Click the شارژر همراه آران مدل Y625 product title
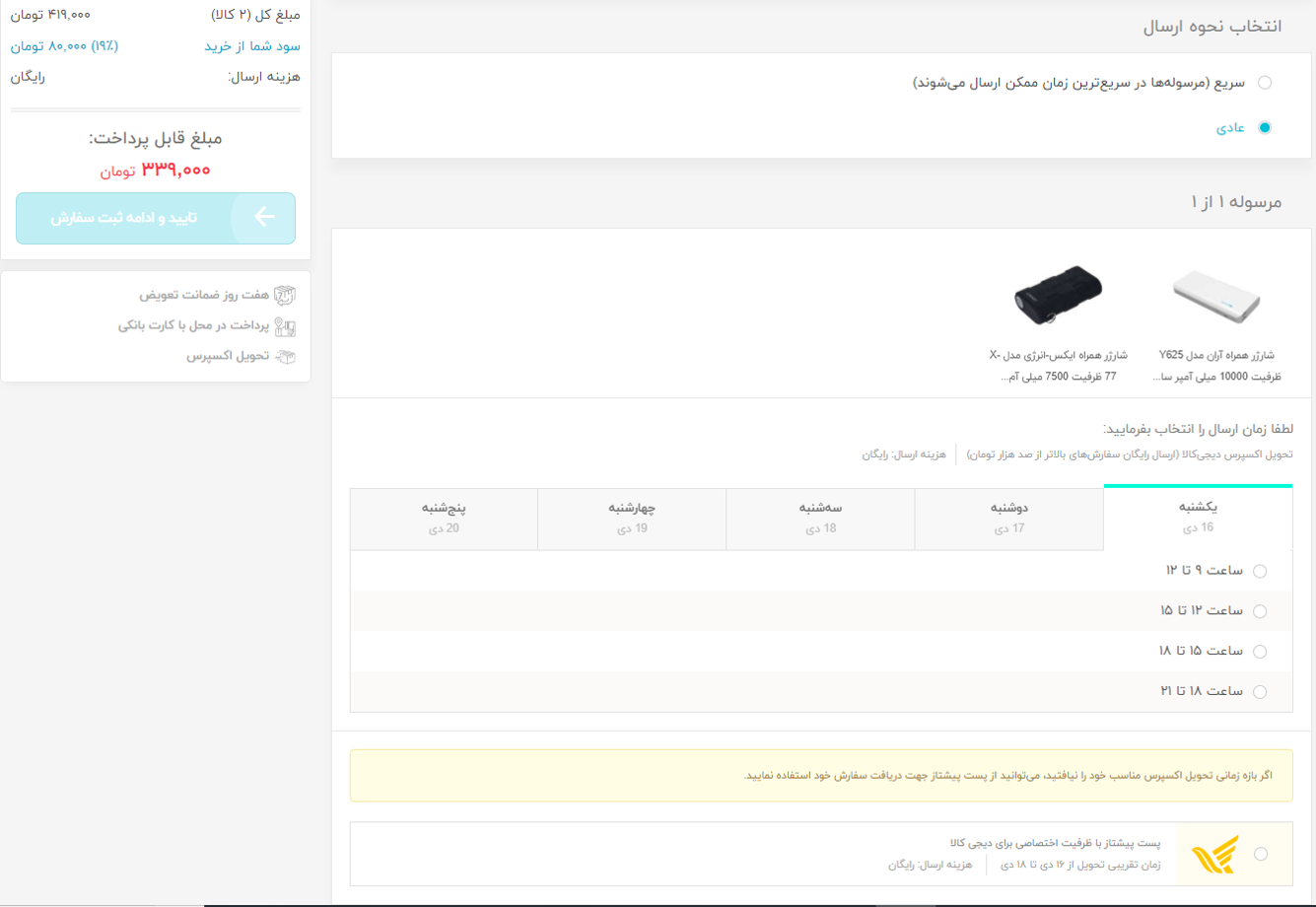The image size is (1316, 907). tap(1216, 365)
